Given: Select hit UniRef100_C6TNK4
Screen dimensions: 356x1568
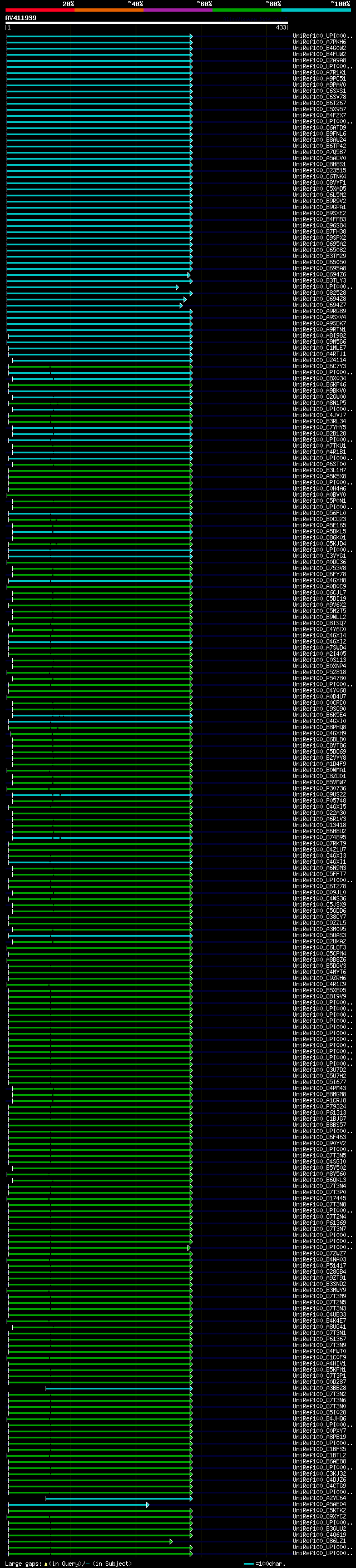Looking at the screenshot, I should pos(319,176).
